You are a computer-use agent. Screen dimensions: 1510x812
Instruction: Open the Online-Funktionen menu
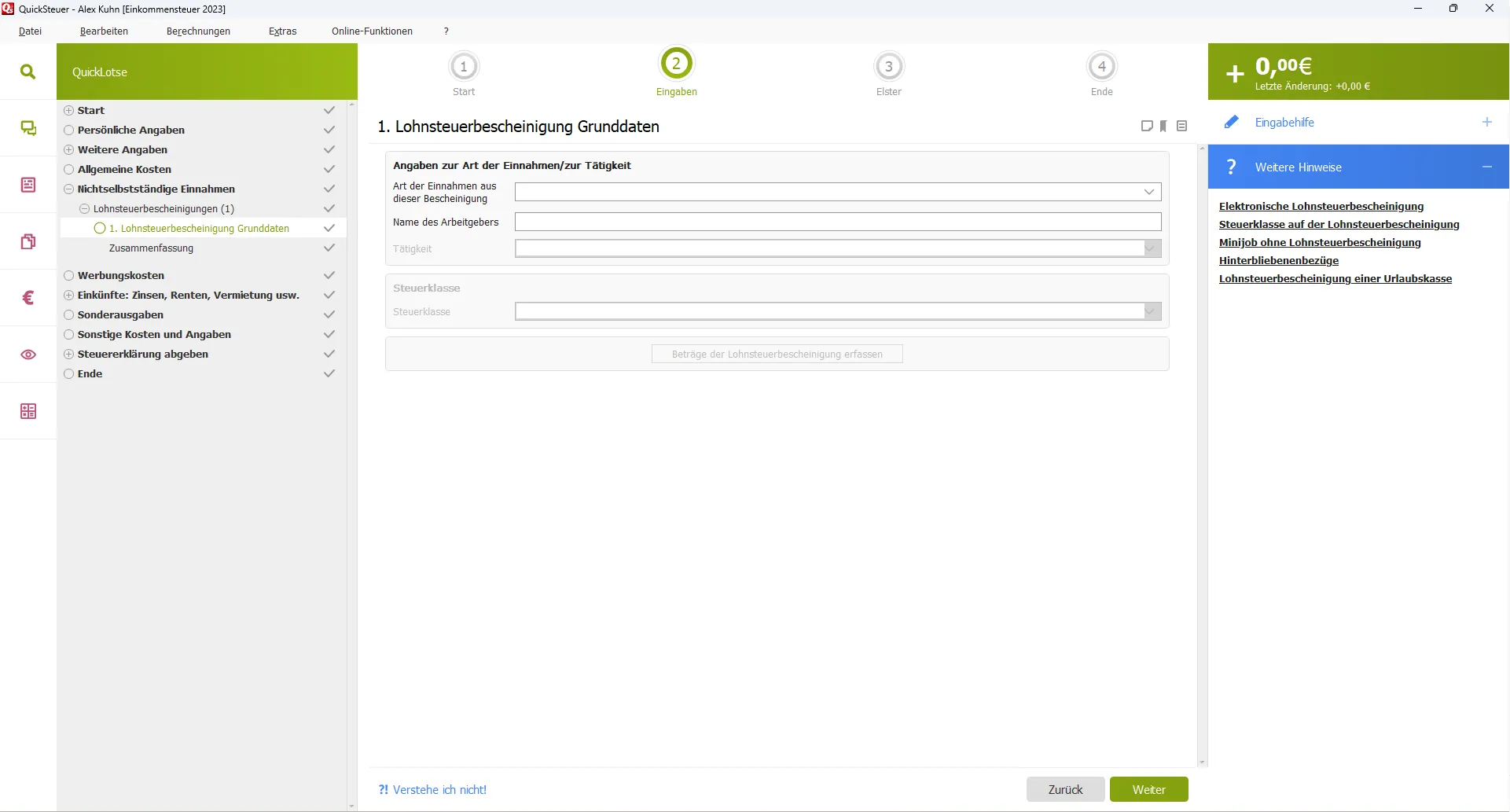point(372,31)
